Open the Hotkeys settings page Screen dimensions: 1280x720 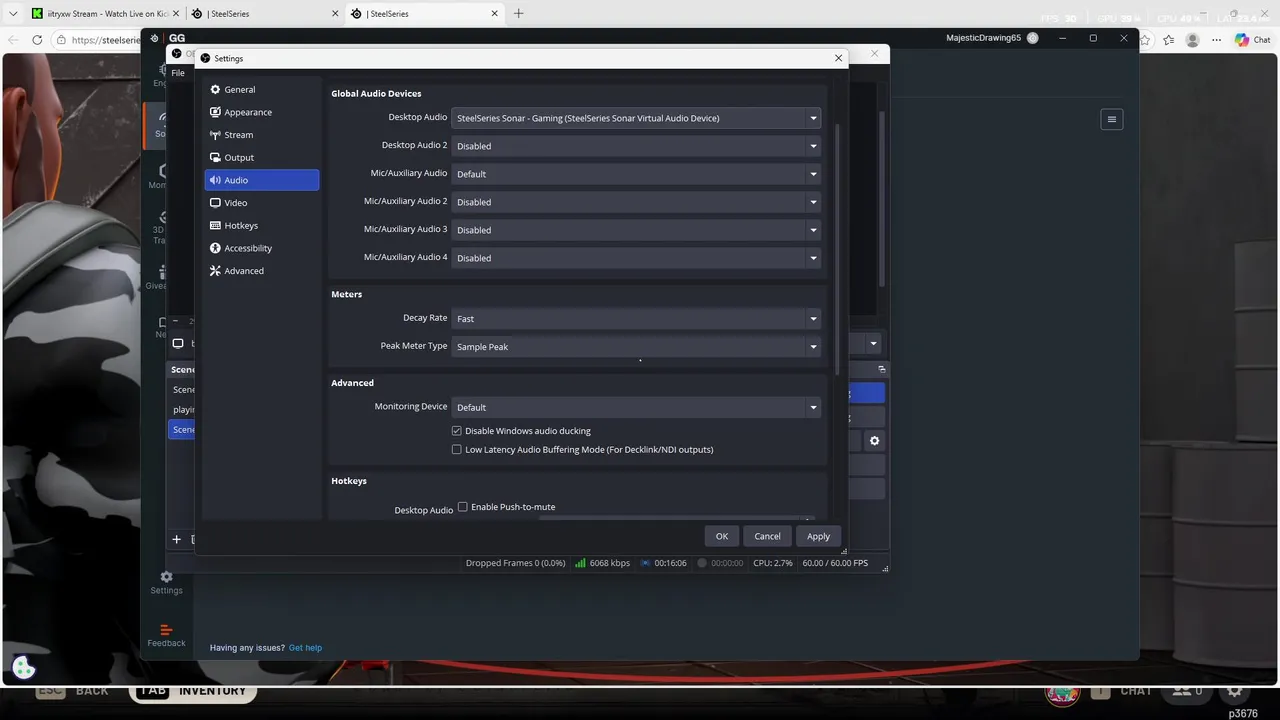tap(262, 226)
